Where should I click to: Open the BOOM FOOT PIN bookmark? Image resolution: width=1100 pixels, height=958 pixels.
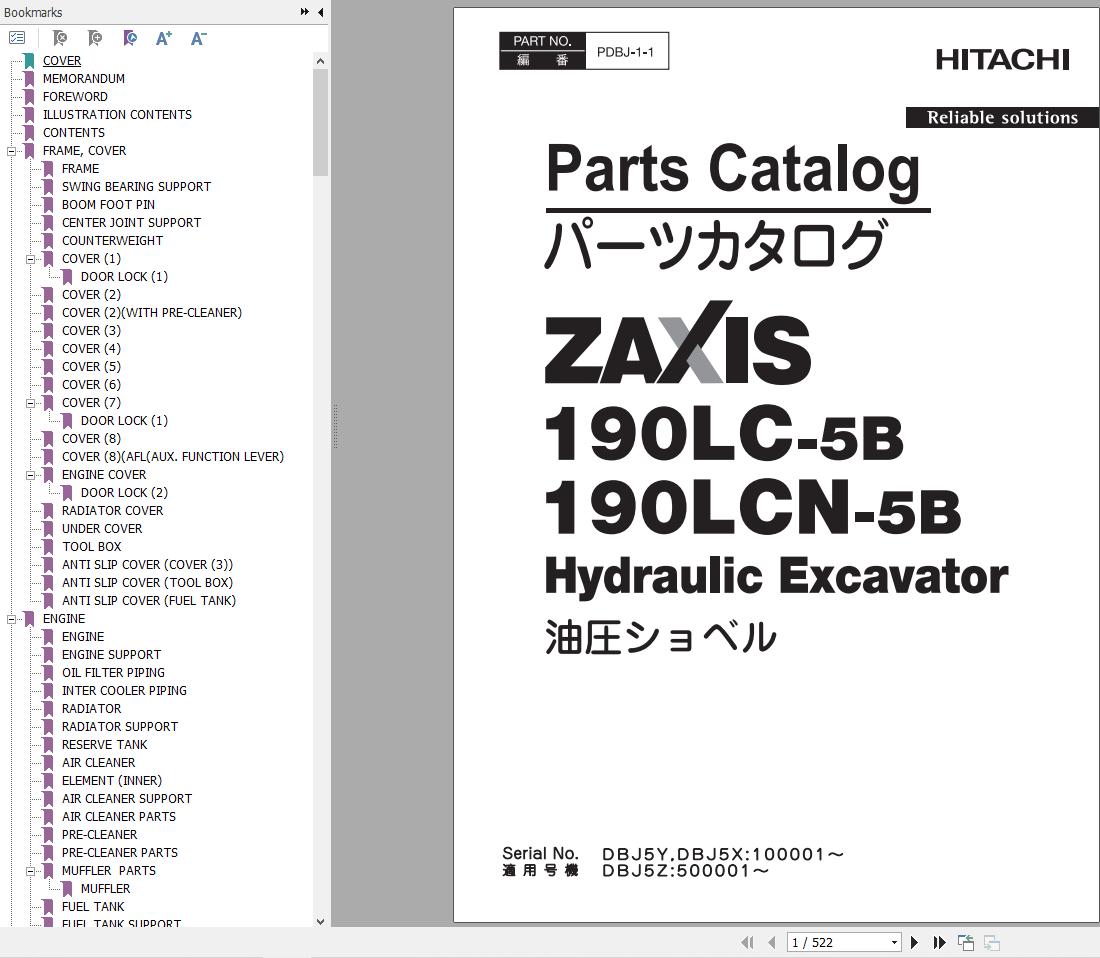point(108,205)
